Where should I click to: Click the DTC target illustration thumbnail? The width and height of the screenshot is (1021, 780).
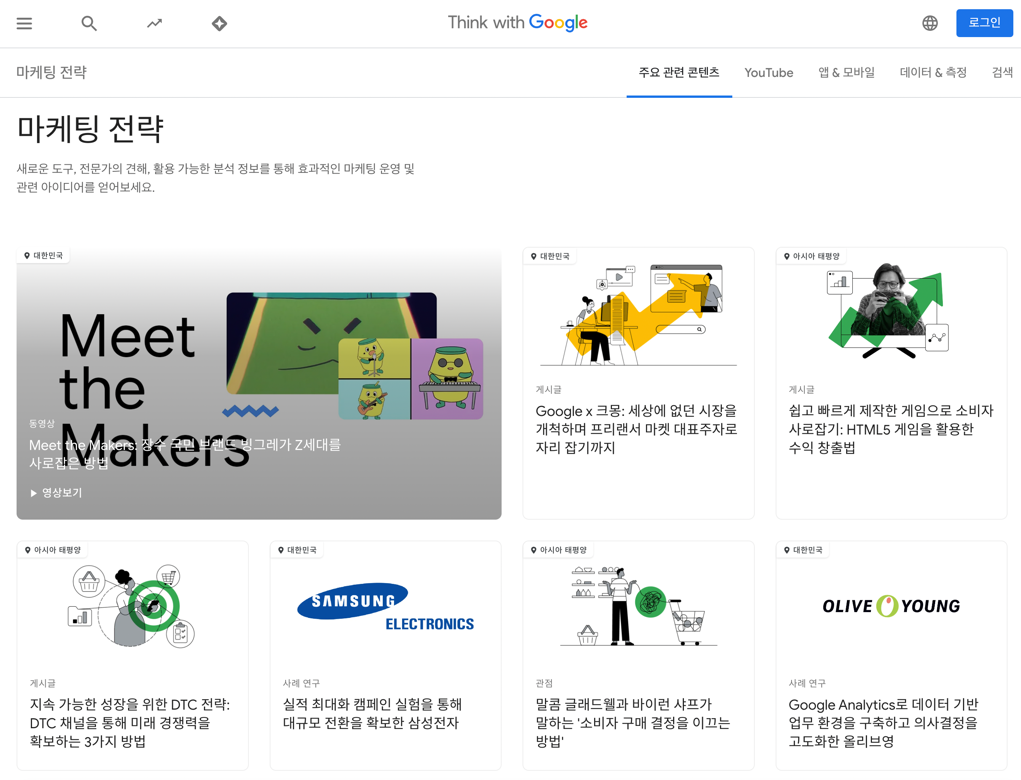132,606
